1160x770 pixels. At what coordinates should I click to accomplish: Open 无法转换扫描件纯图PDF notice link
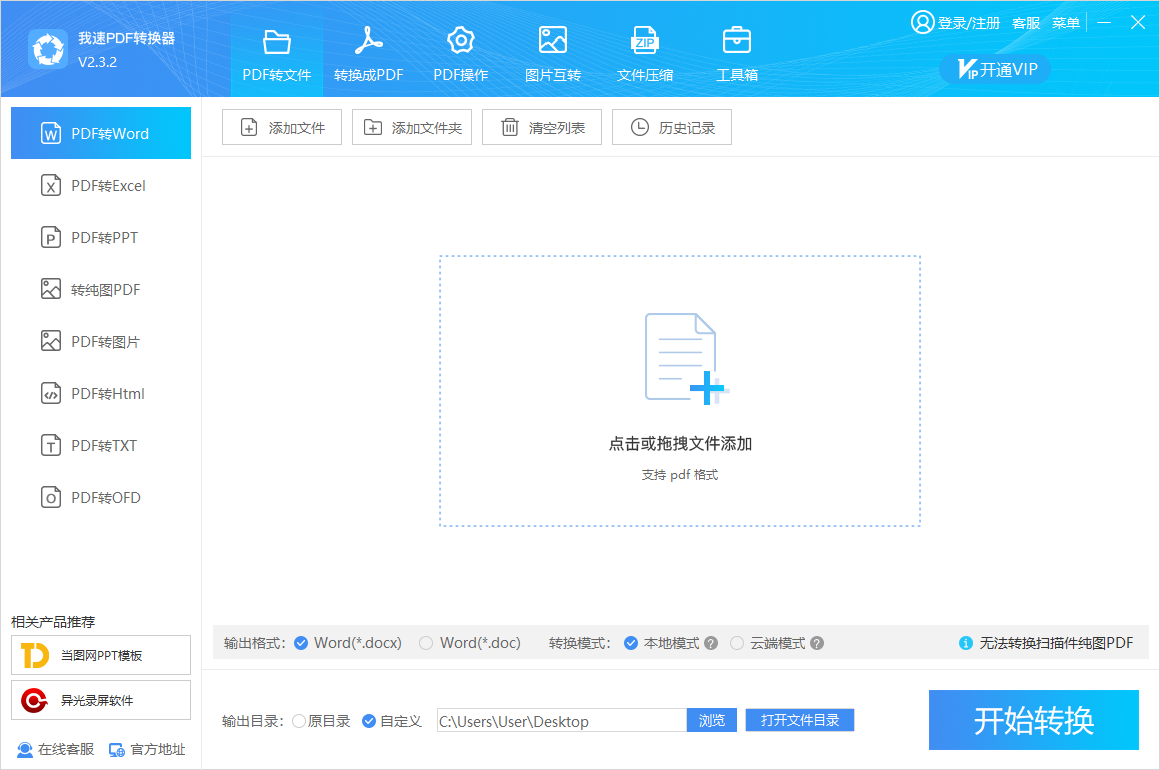coord(1056,643)
